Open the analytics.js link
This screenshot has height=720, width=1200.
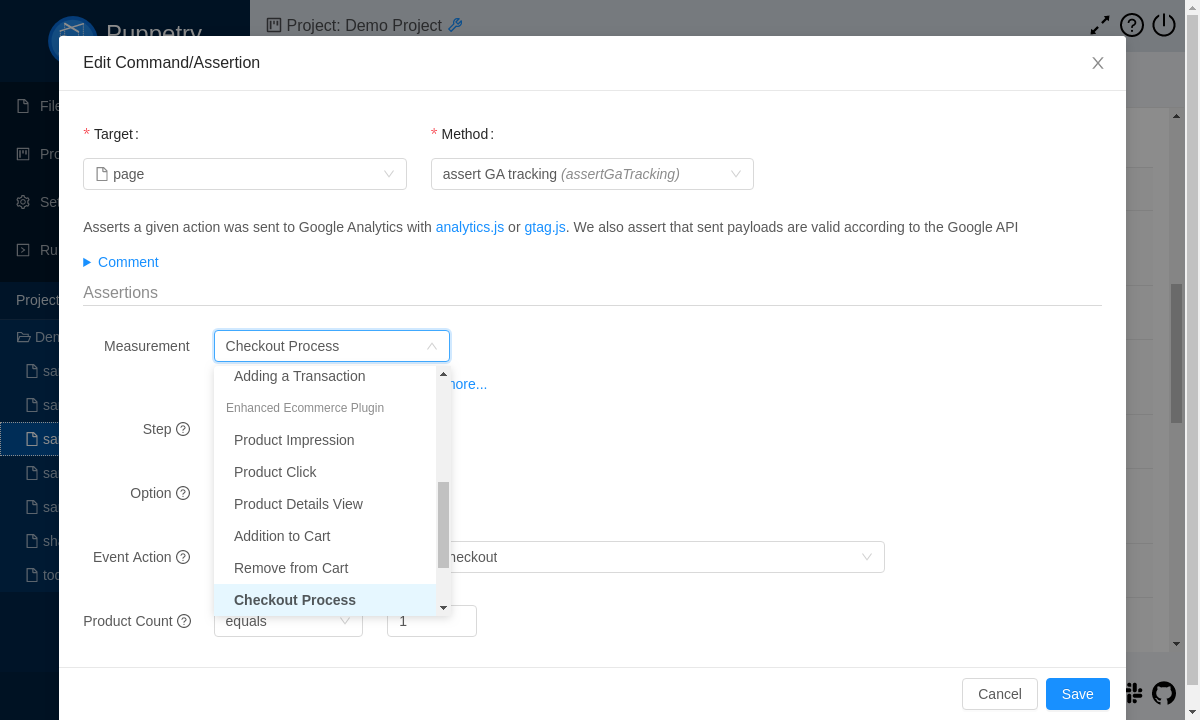[x=469, y=227]
